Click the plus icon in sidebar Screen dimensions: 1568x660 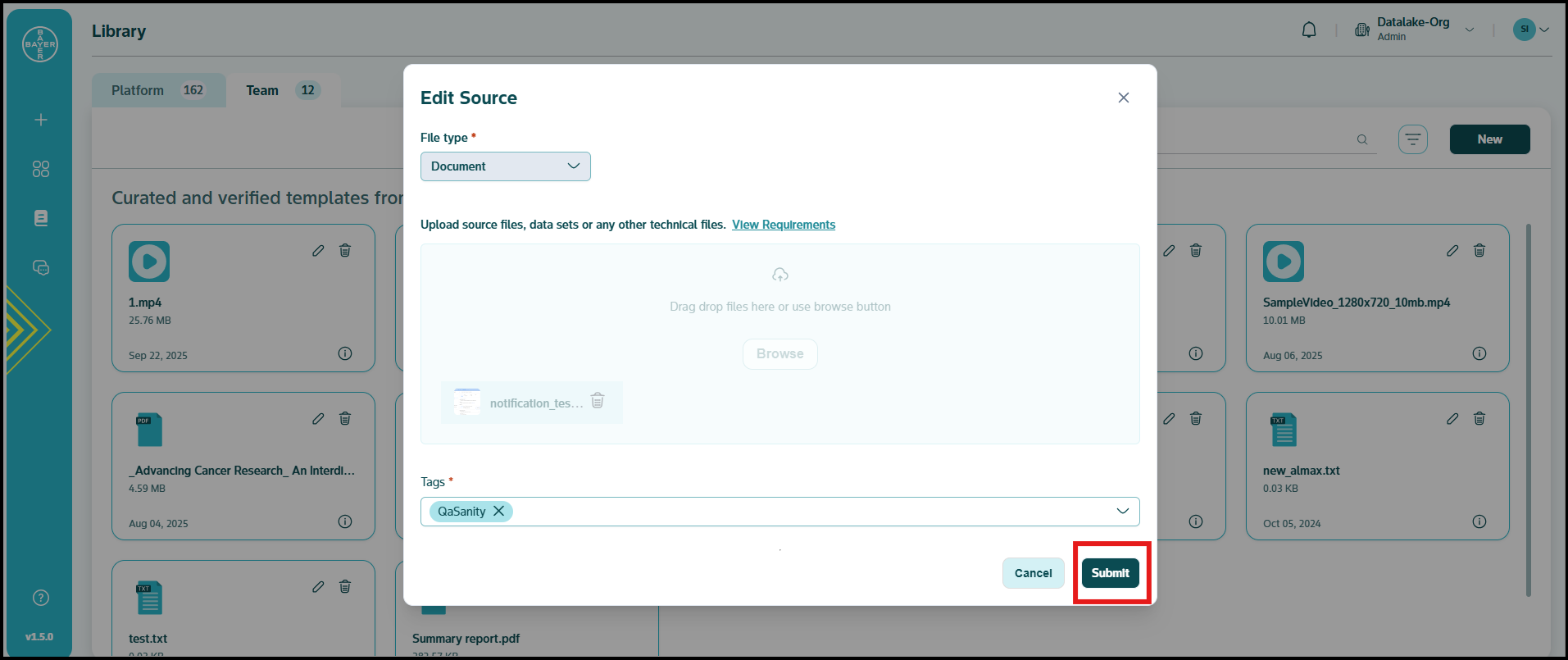(40, 120)
